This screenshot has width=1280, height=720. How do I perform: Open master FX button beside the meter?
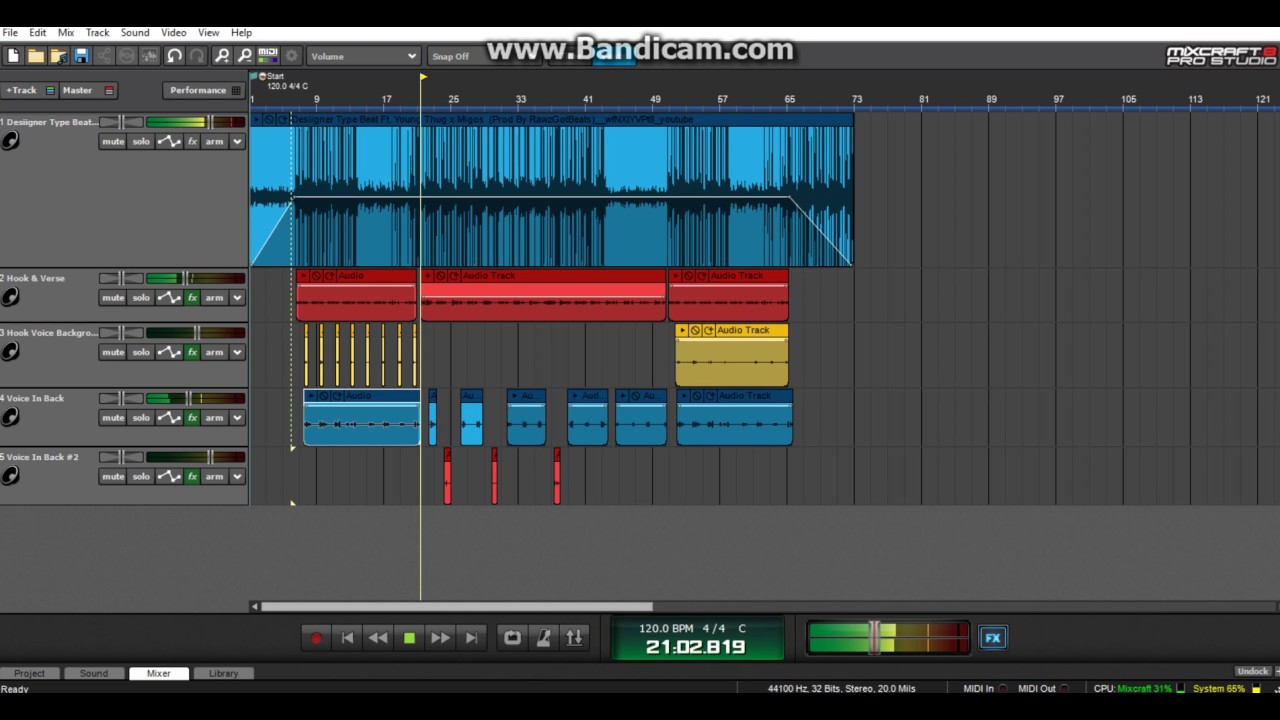(x=992, y=637)
